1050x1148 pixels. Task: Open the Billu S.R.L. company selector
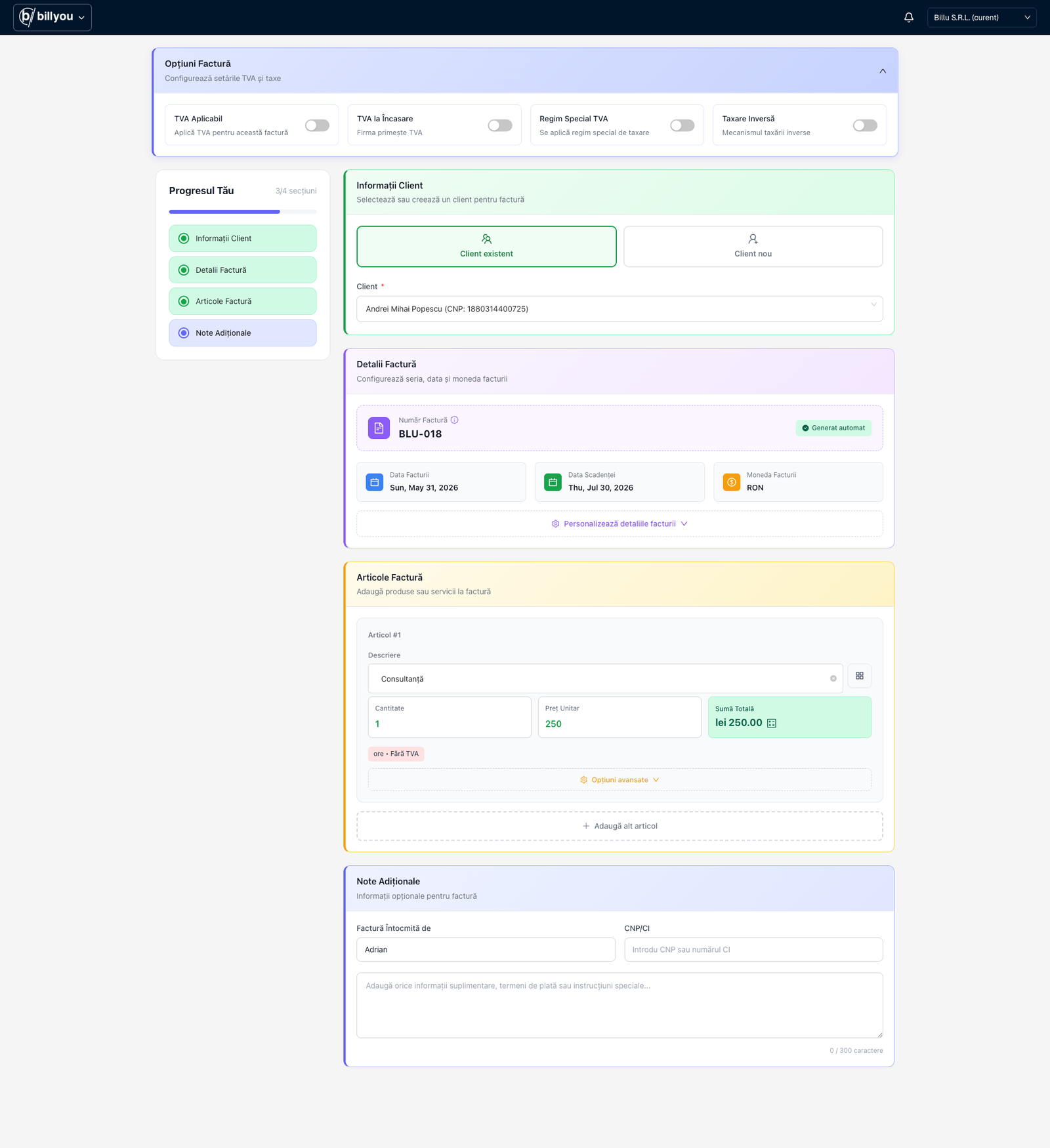pyautogui.click(x=982, y=18)
